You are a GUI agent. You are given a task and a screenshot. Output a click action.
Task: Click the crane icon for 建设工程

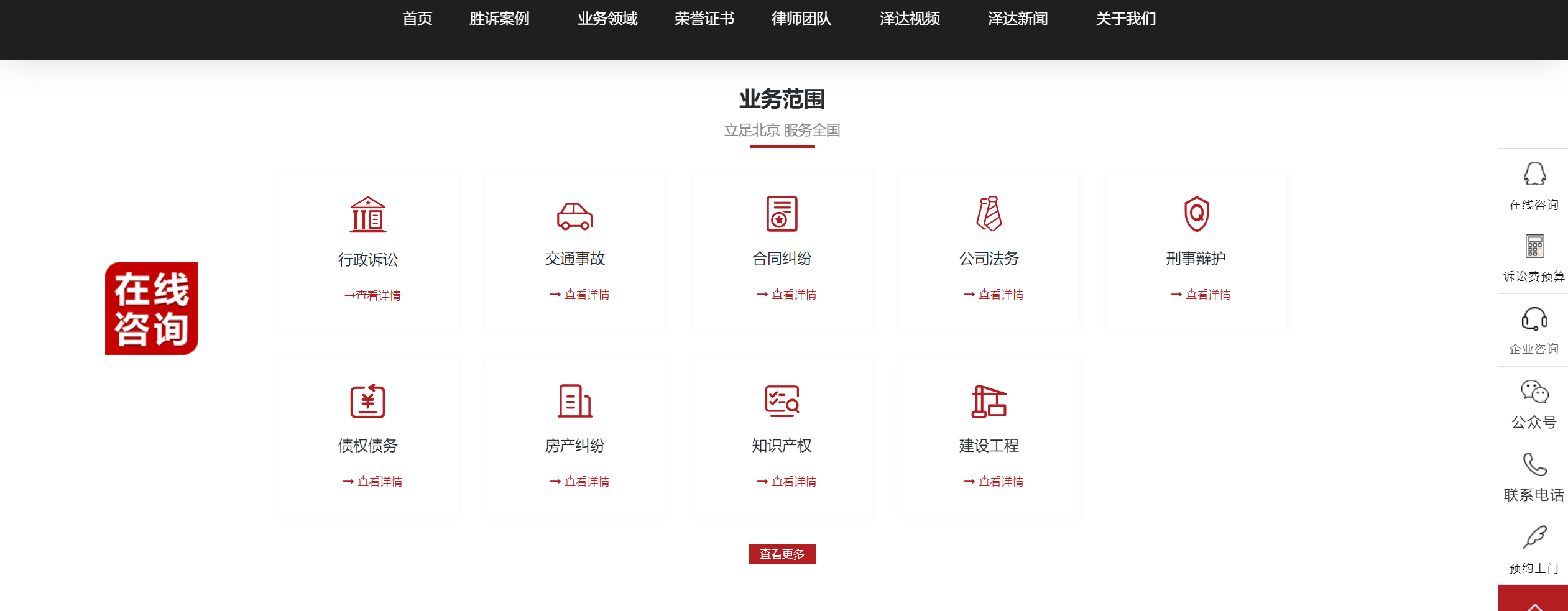(989, 401)
